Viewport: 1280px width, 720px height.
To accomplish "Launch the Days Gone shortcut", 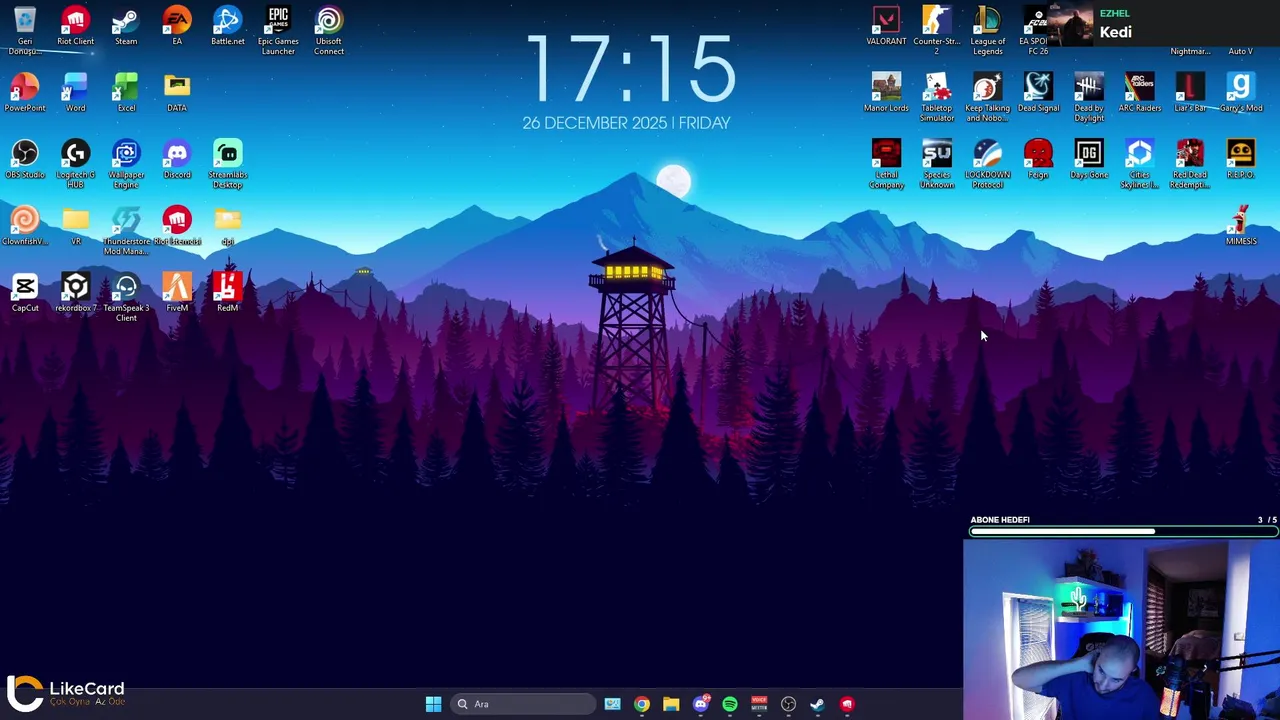I will click(1089, 159).
